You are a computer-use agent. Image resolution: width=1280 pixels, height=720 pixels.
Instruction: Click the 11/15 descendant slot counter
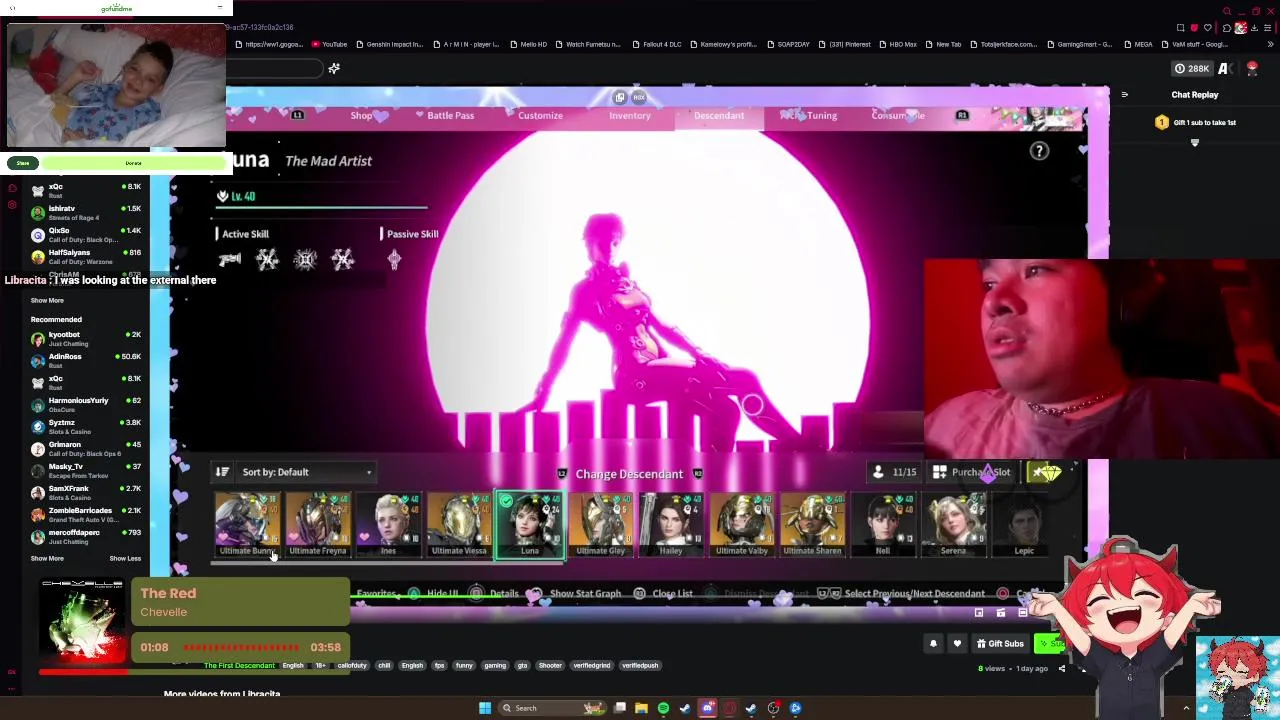point(895,472)
